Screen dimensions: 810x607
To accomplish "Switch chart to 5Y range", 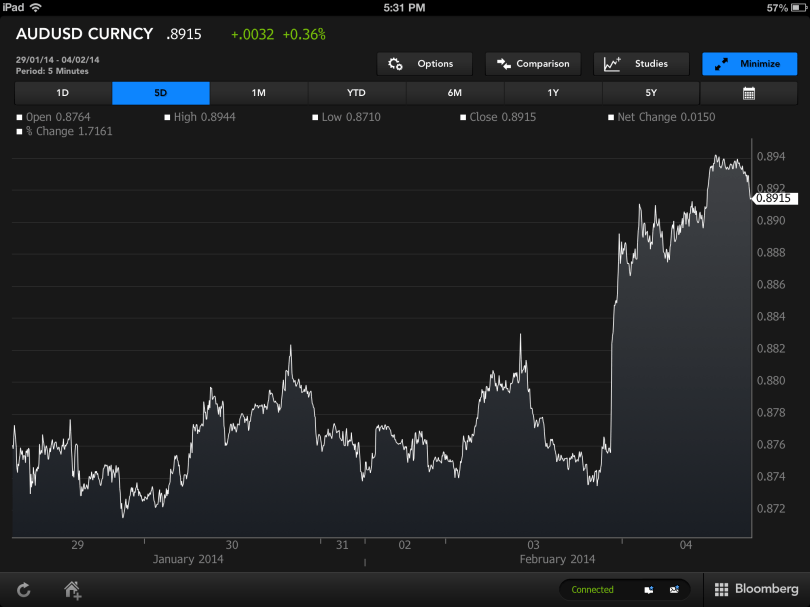I will [650, 93].
